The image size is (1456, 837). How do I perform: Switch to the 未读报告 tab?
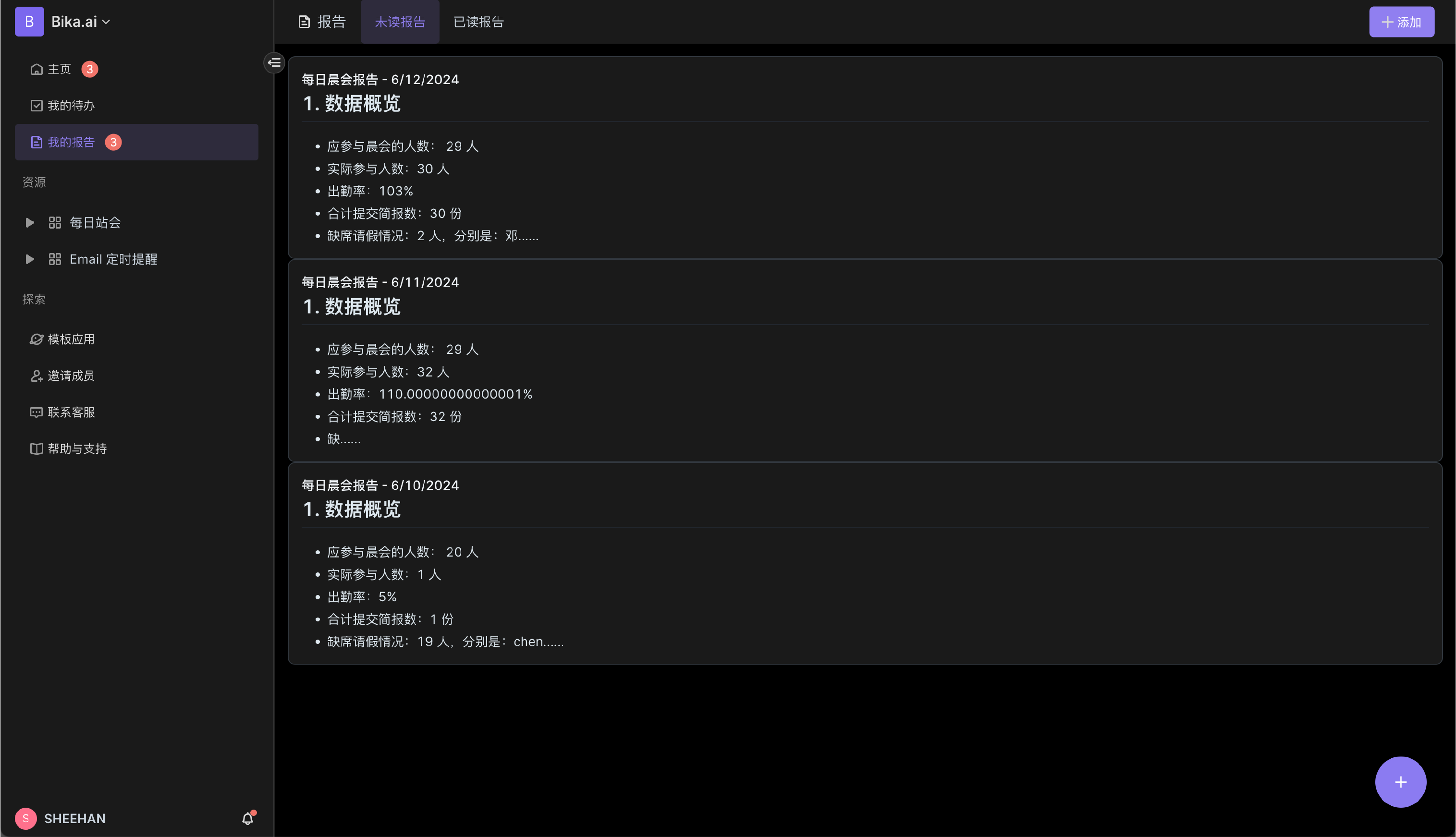(x=400, y=22)
